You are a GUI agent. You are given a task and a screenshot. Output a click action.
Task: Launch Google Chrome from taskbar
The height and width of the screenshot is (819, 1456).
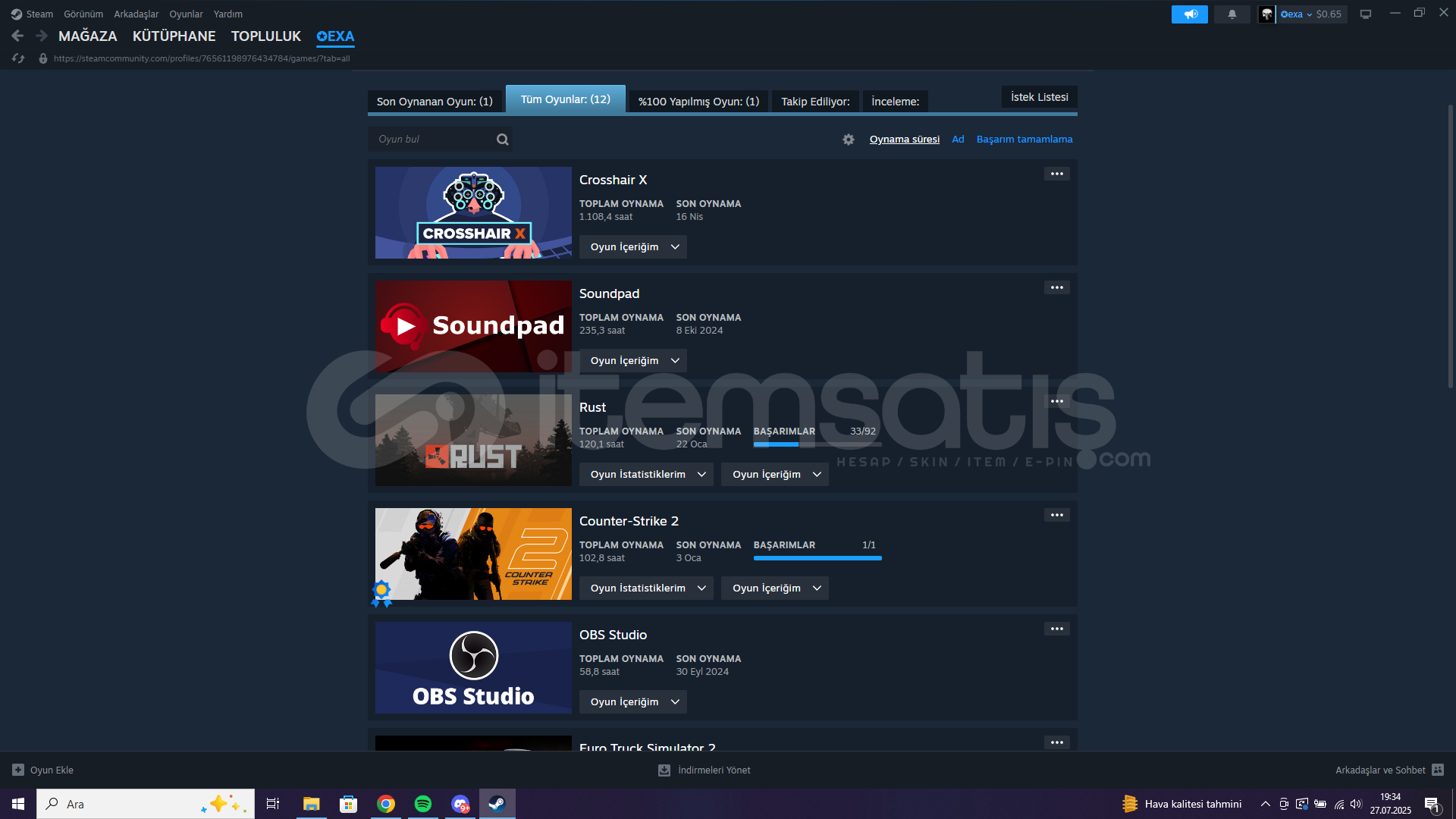point(386,804)
